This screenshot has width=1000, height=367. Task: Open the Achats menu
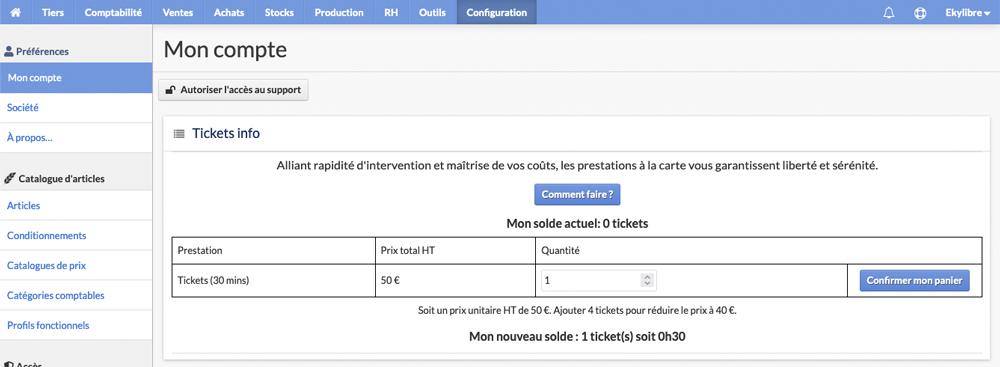pos(229,12)
